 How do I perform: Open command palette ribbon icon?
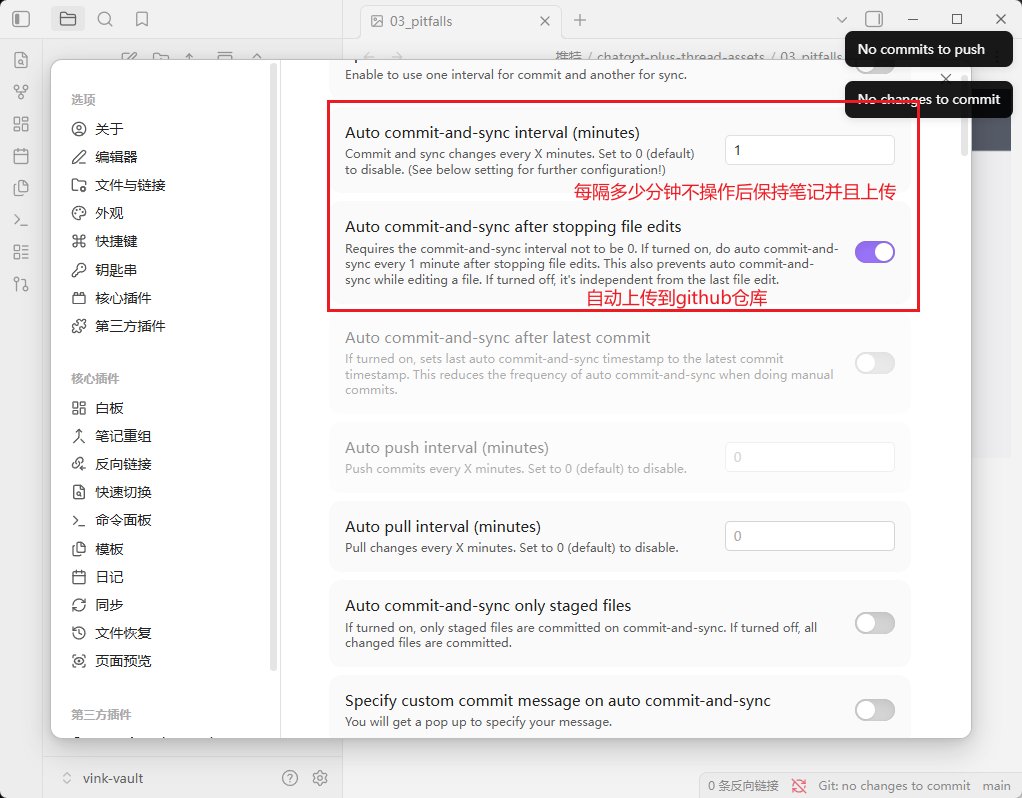[21, 220]
